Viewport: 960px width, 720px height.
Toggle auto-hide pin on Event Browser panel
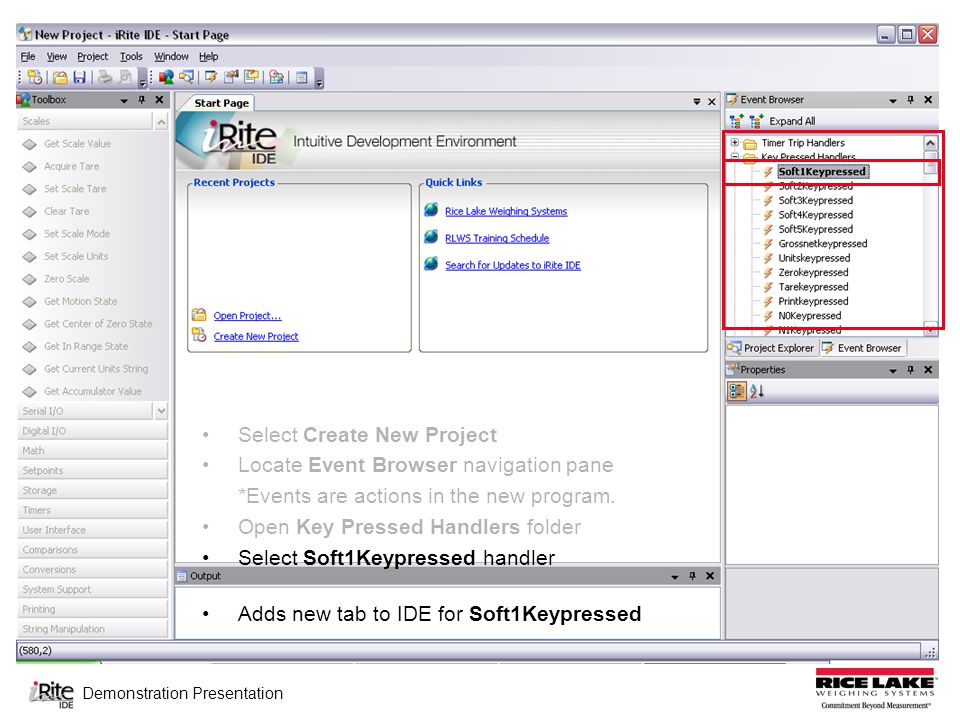pyautogui.click(x=910, y=99)
